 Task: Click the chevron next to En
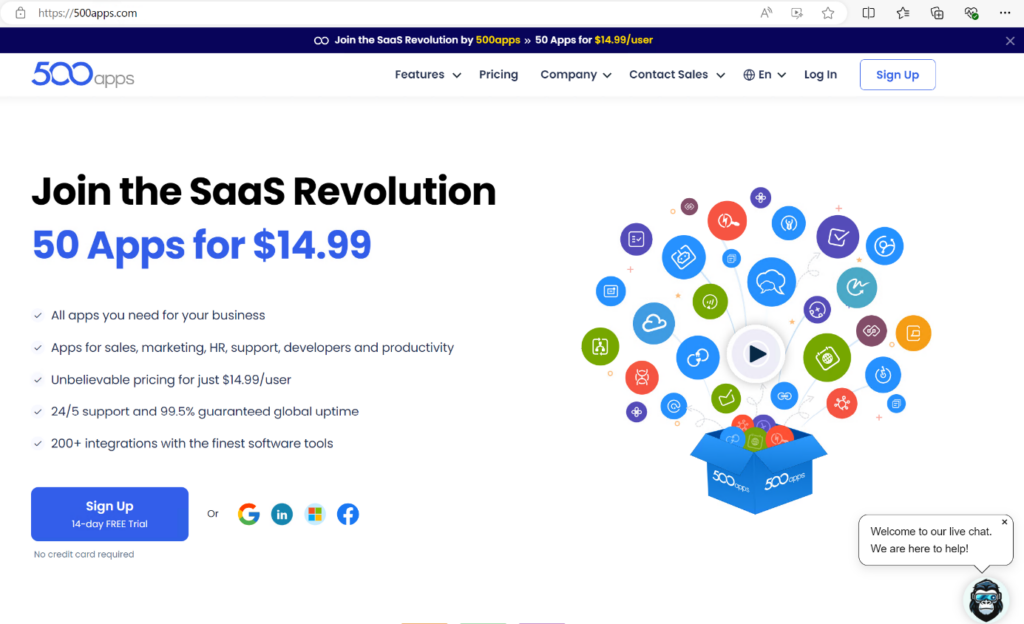point(781,75)
